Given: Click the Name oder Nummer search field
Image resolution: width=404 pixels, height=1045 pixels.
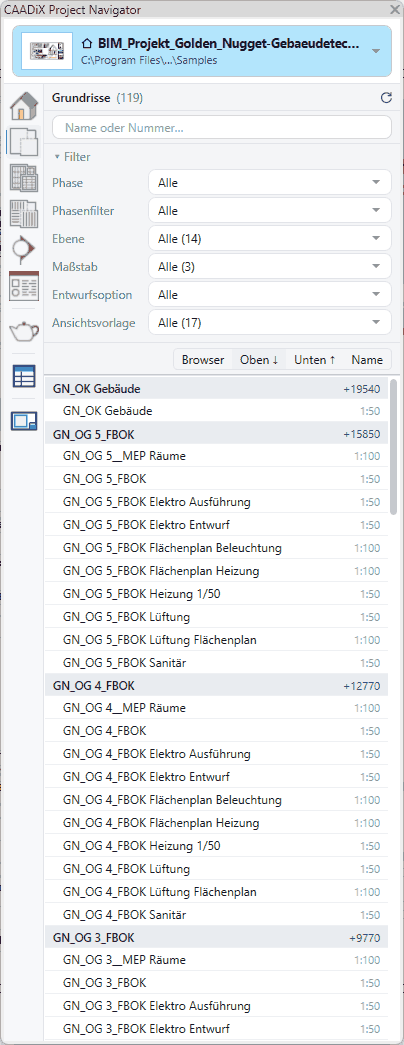Looking at the screenshot, I should click(221, 127).
